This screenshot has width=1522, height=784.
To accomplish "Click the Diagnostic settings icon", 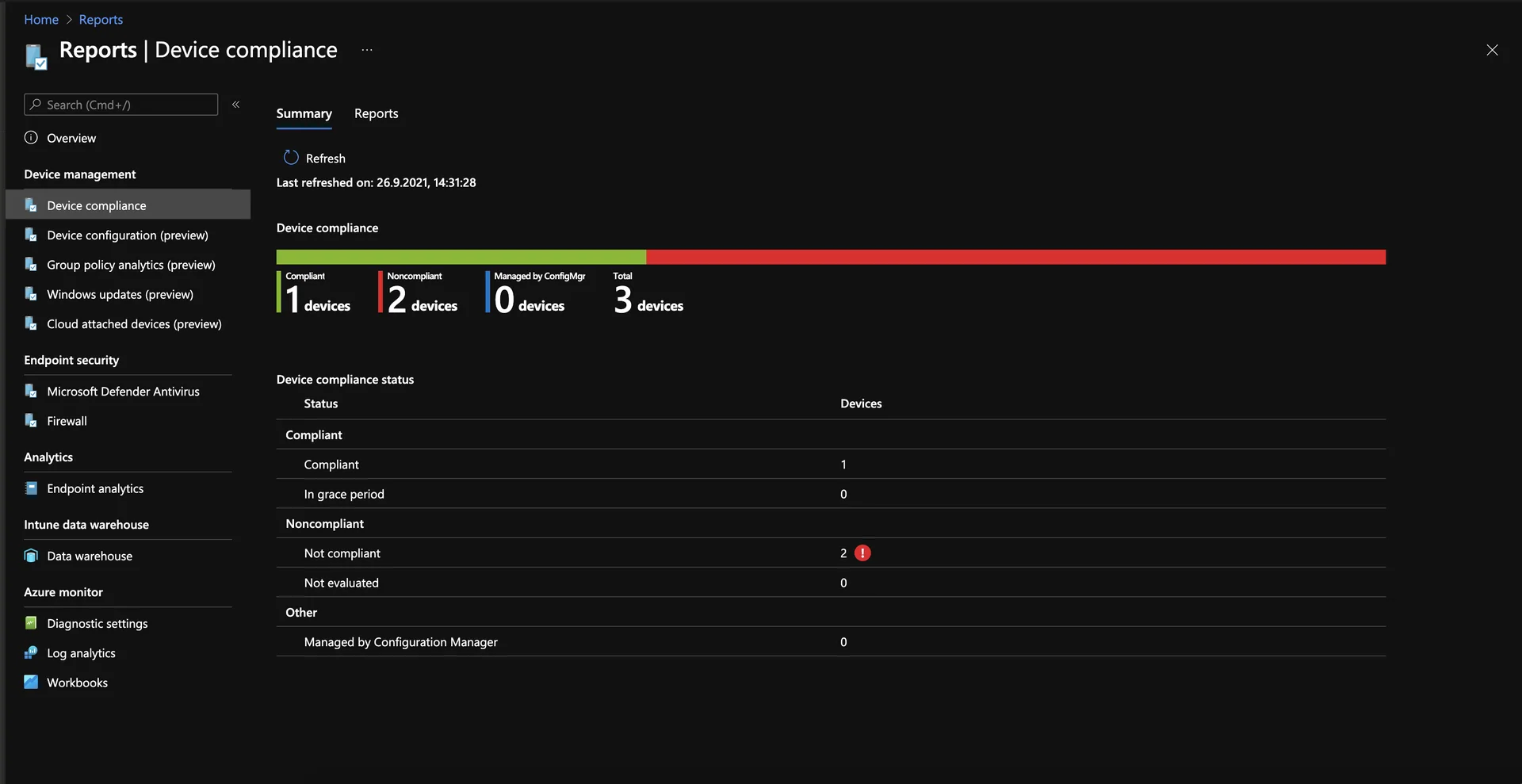I will [x=31, y=623].
